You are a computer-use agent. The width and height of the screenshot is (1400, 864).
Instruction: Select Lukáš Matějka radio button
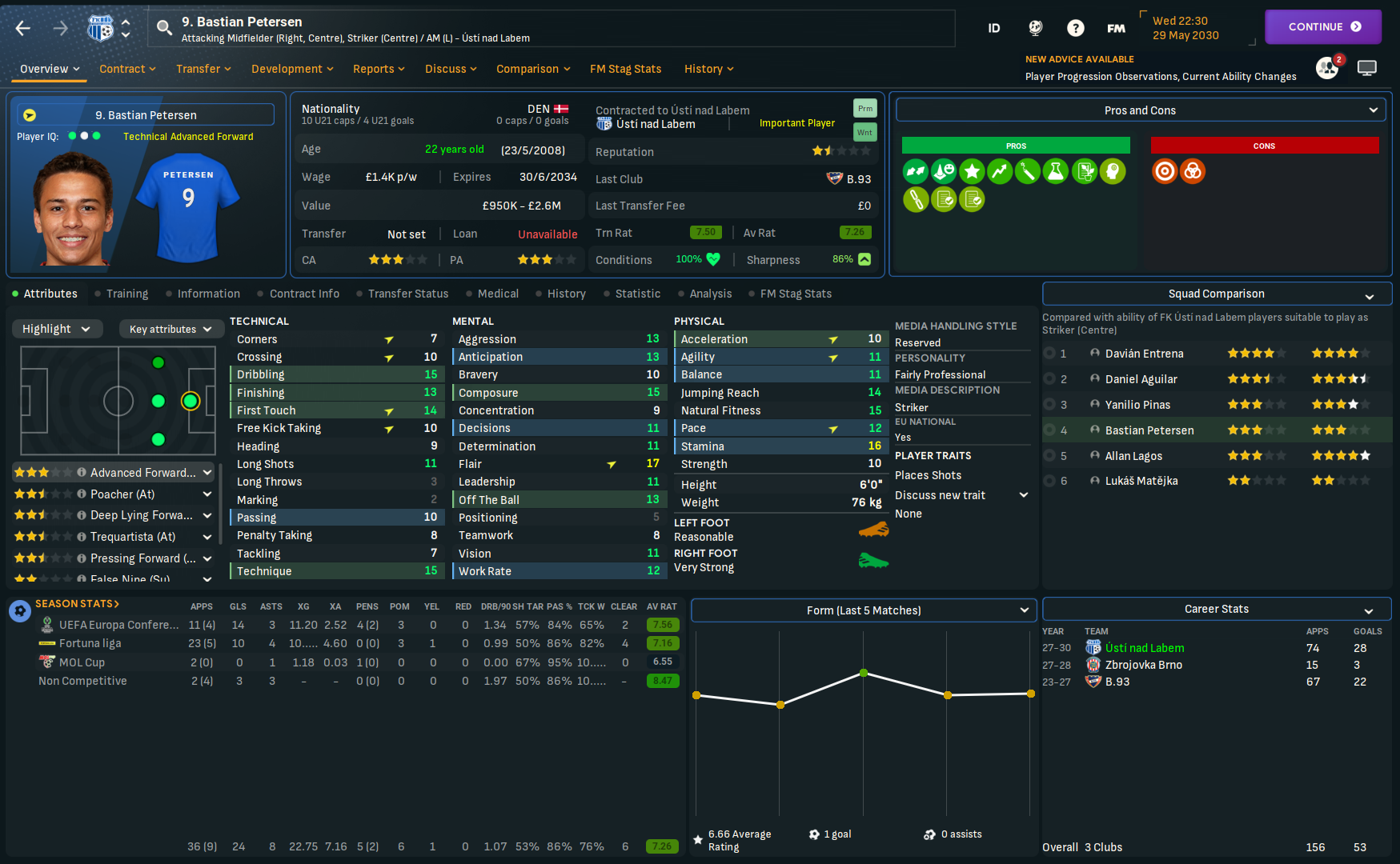click(1049, 481)
